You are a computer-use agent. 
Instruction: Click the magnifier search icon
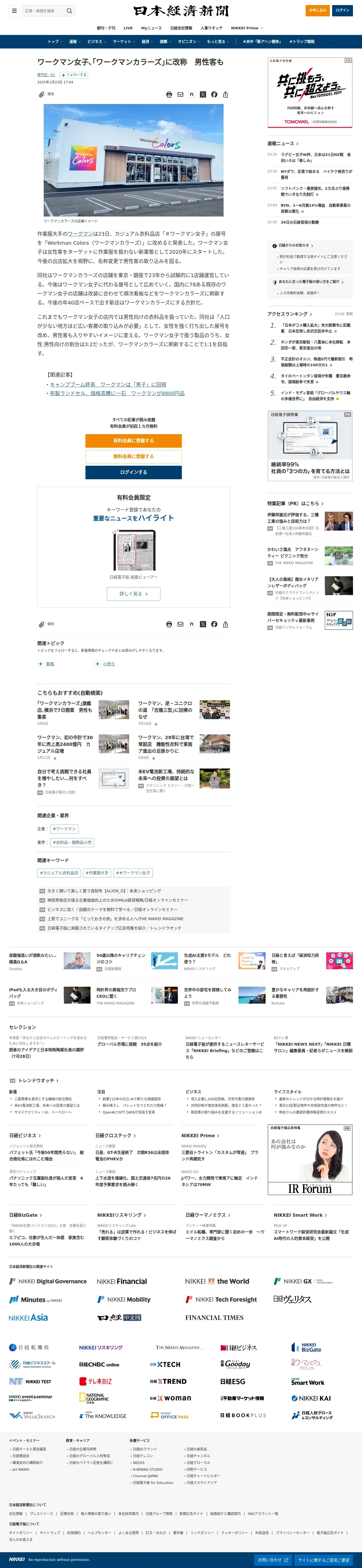[69, 10]
